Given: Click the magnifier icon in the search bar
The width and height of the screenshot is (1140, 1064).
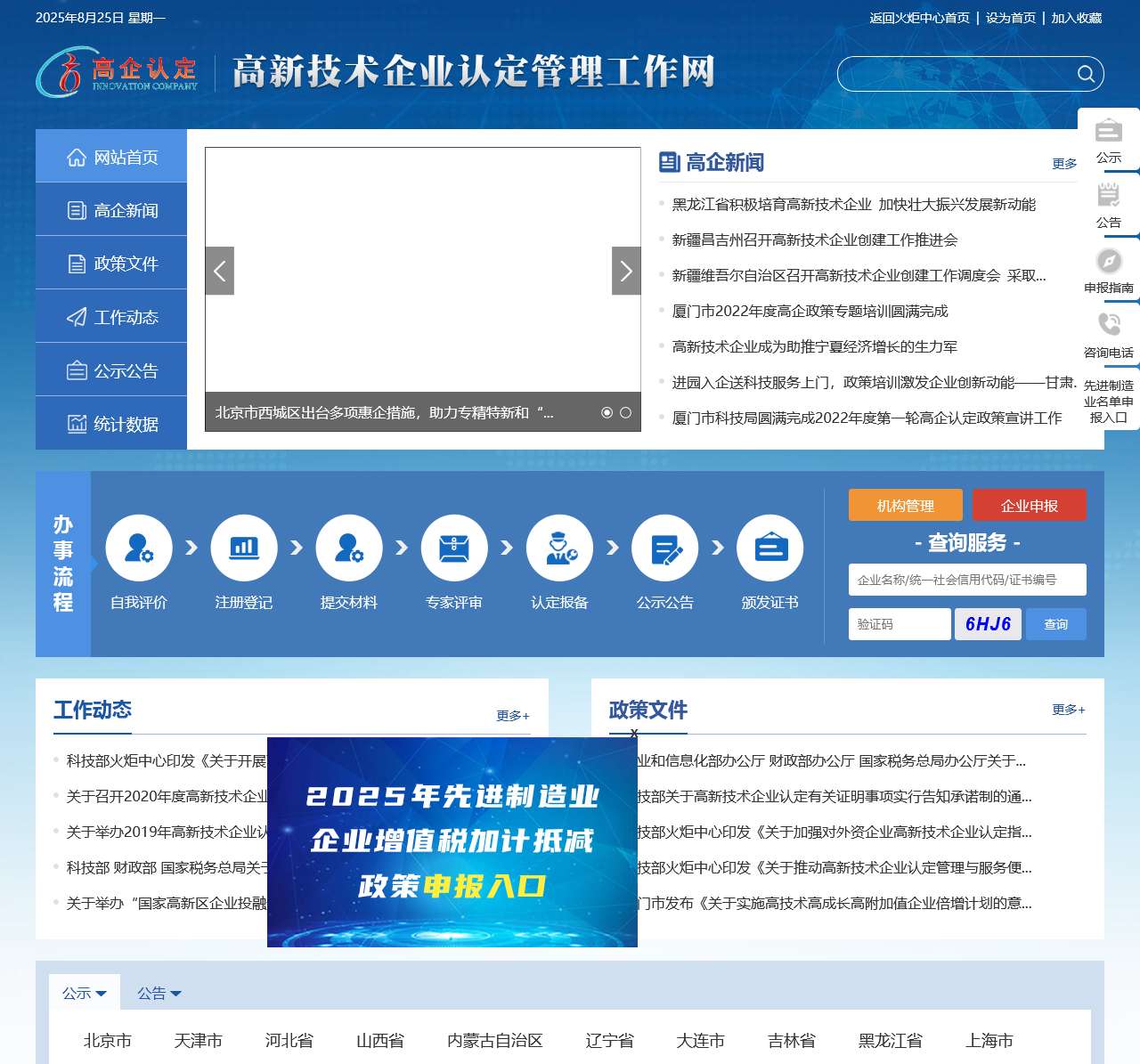Looking at the screenshot, I should point(1085,74).
